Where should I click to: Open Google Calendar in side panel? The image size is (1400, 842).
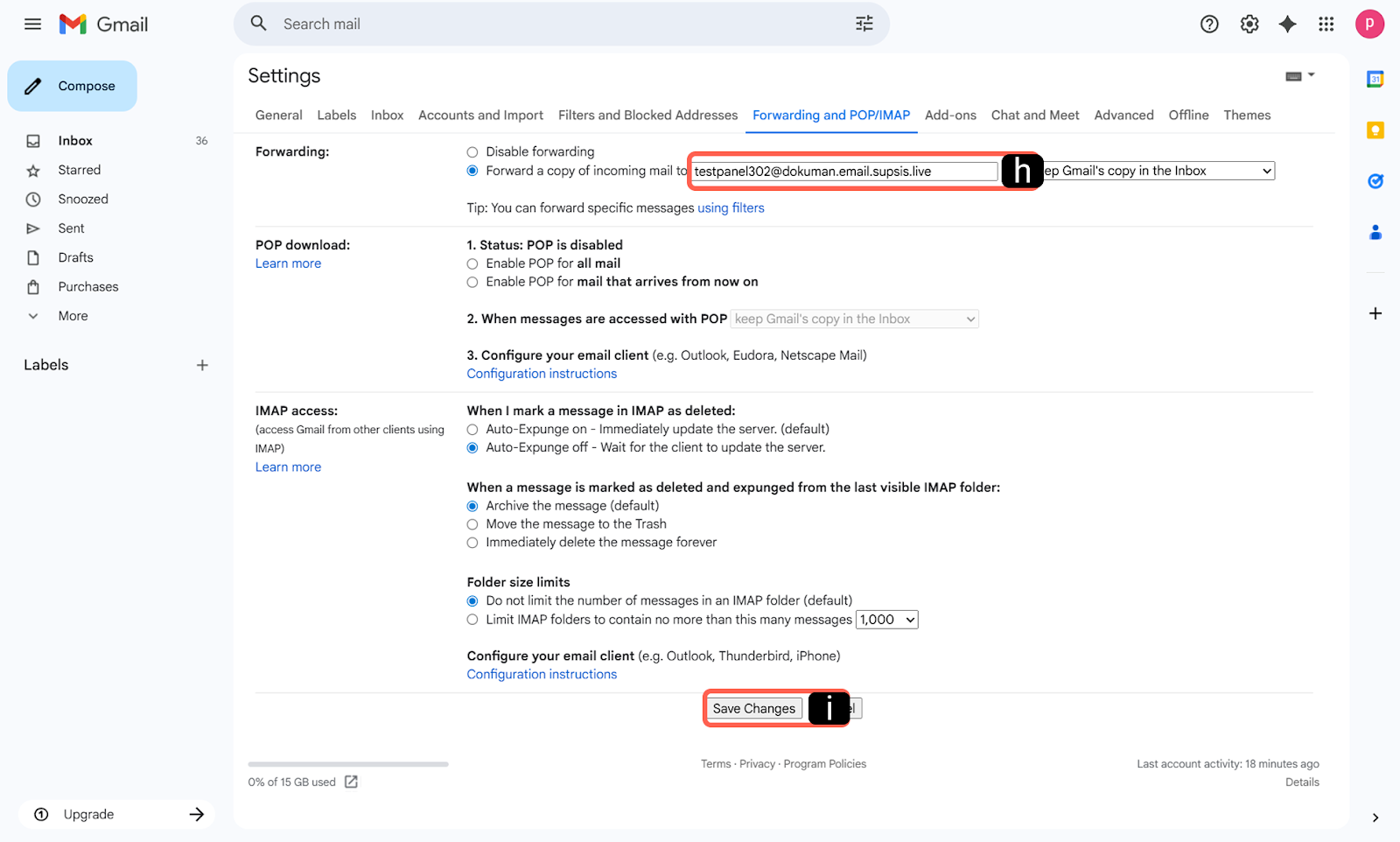(x=1375, y=80)
